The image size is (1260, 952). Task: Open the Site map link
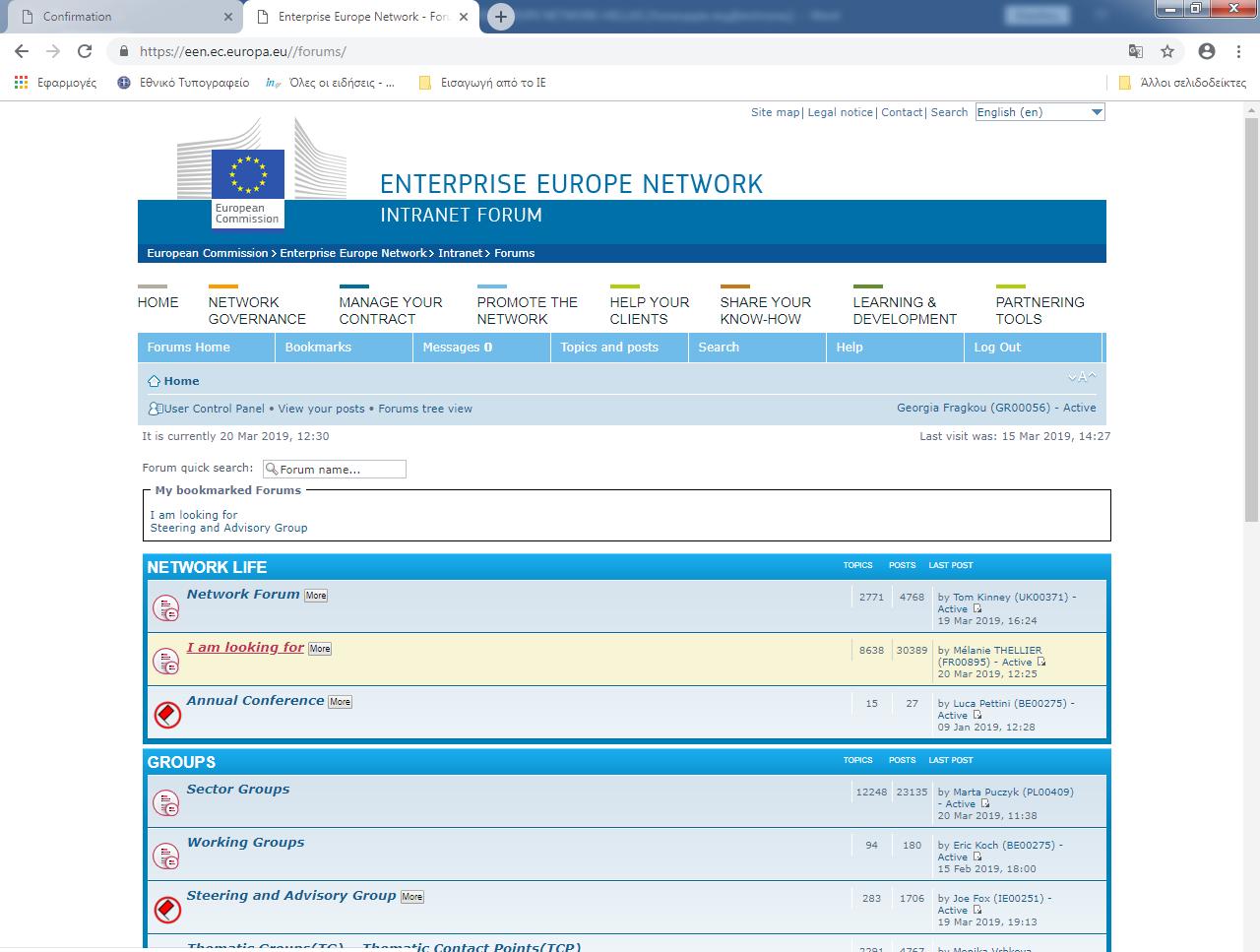click(775, 112)
